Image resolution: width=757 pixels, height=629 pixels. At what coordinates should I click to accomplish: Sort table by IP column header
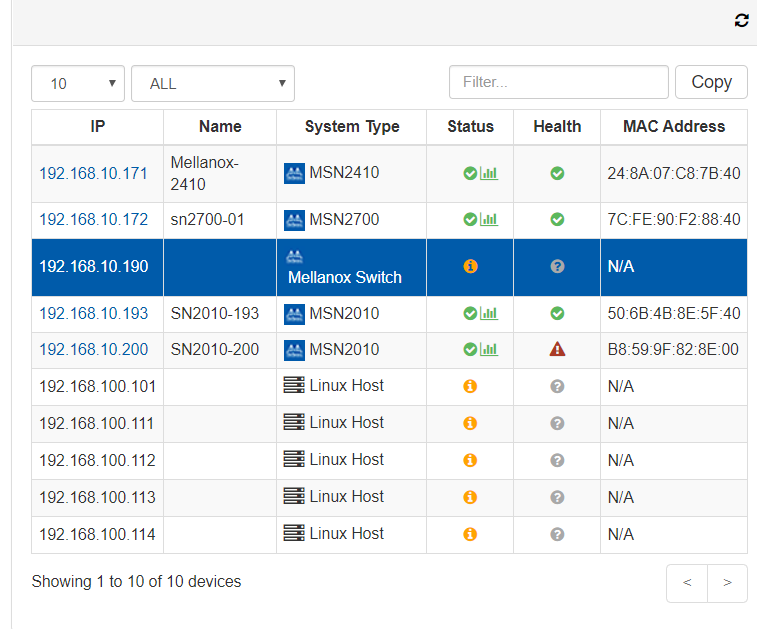click(98, 126)
